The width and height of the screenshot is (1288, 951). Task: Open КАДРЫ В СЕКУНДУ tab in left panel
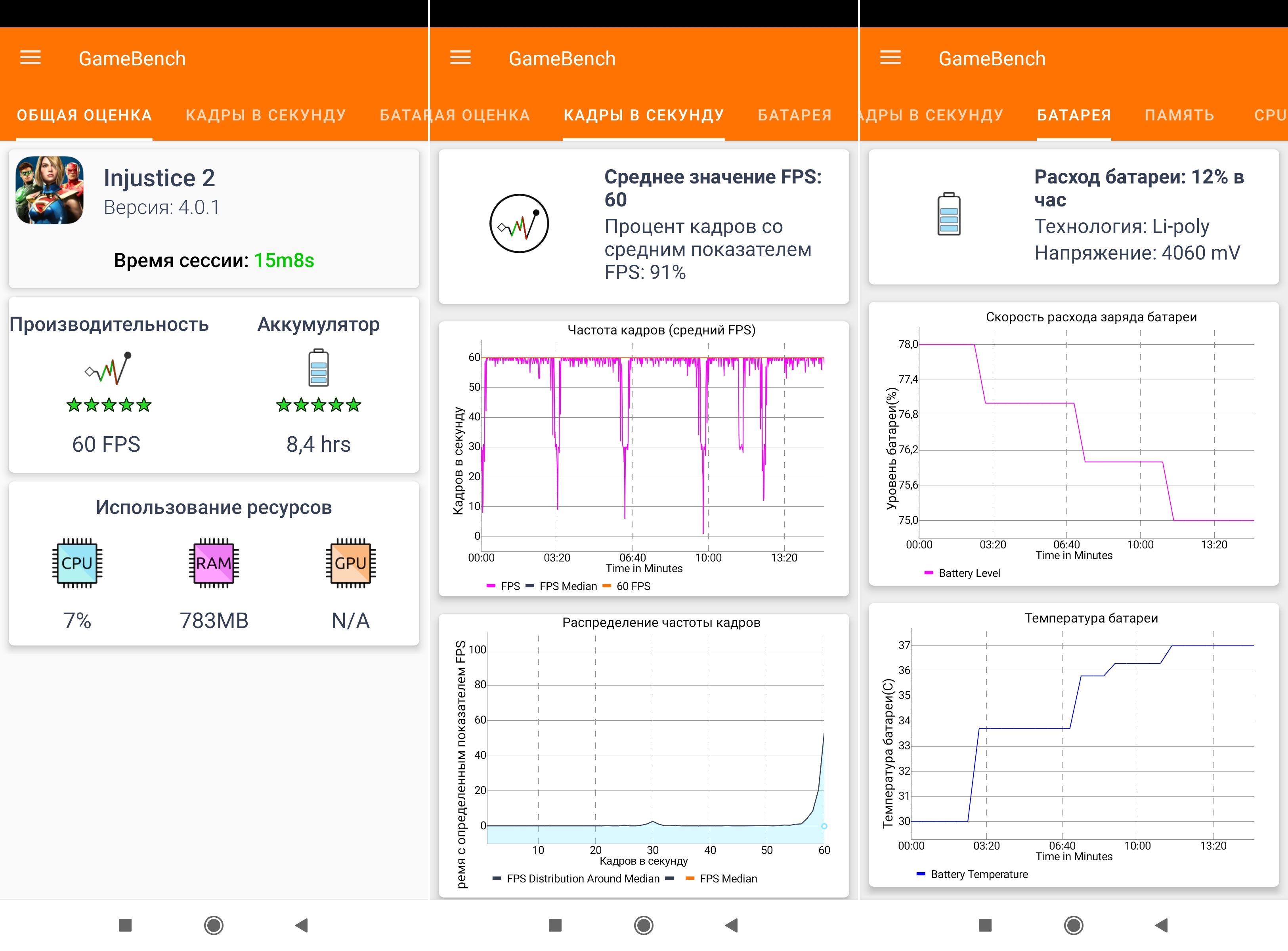[x=266, y=115]
